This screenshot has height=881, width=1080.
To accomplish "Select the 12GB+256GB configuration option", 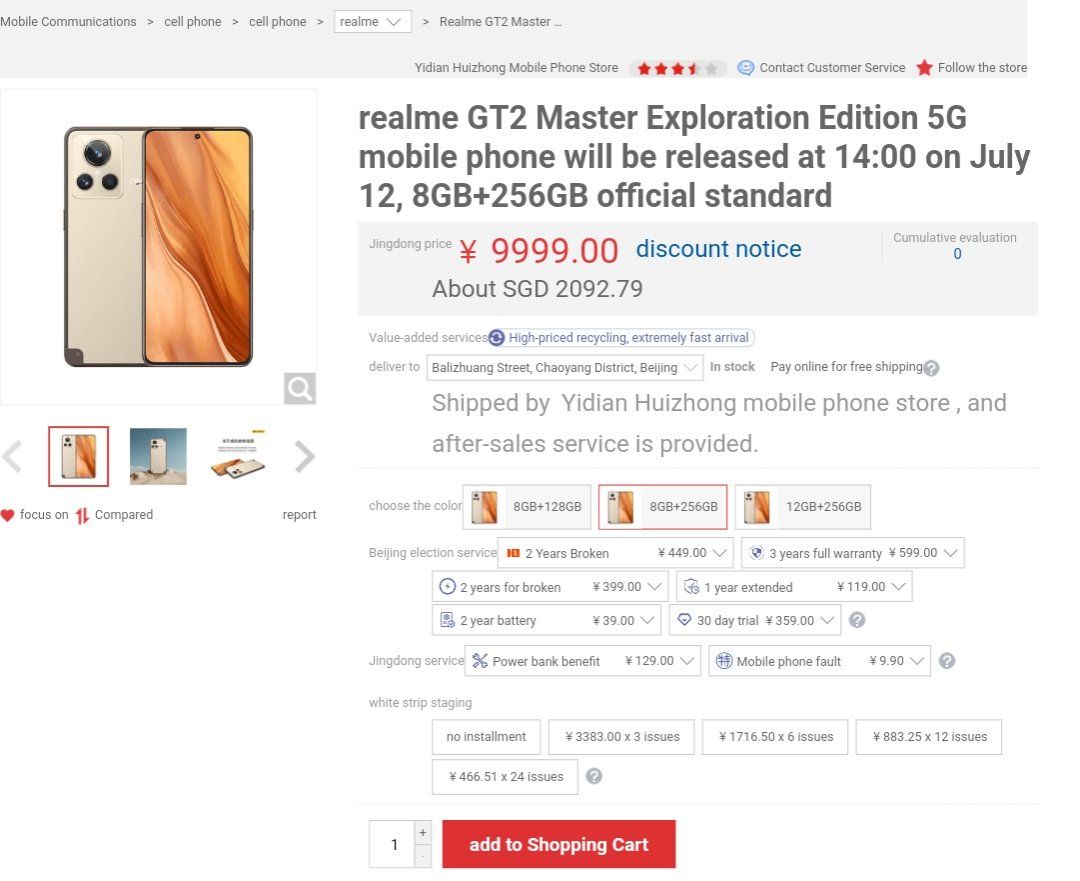I will click(803, 507).
